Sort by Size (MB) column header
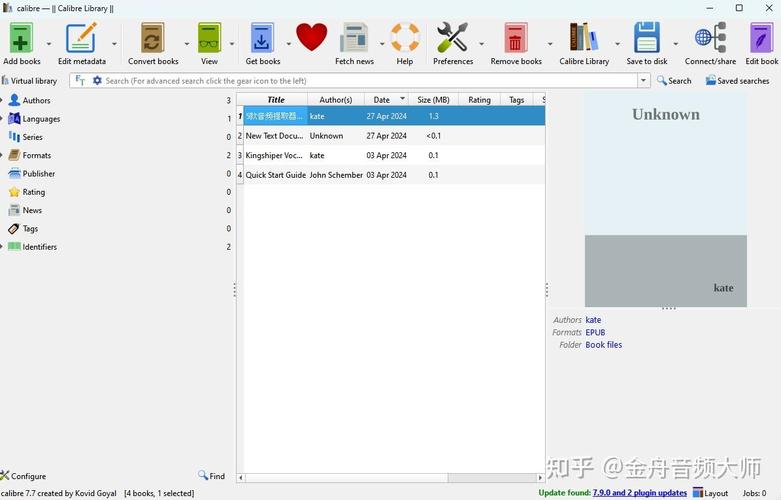 coord(433,100)
